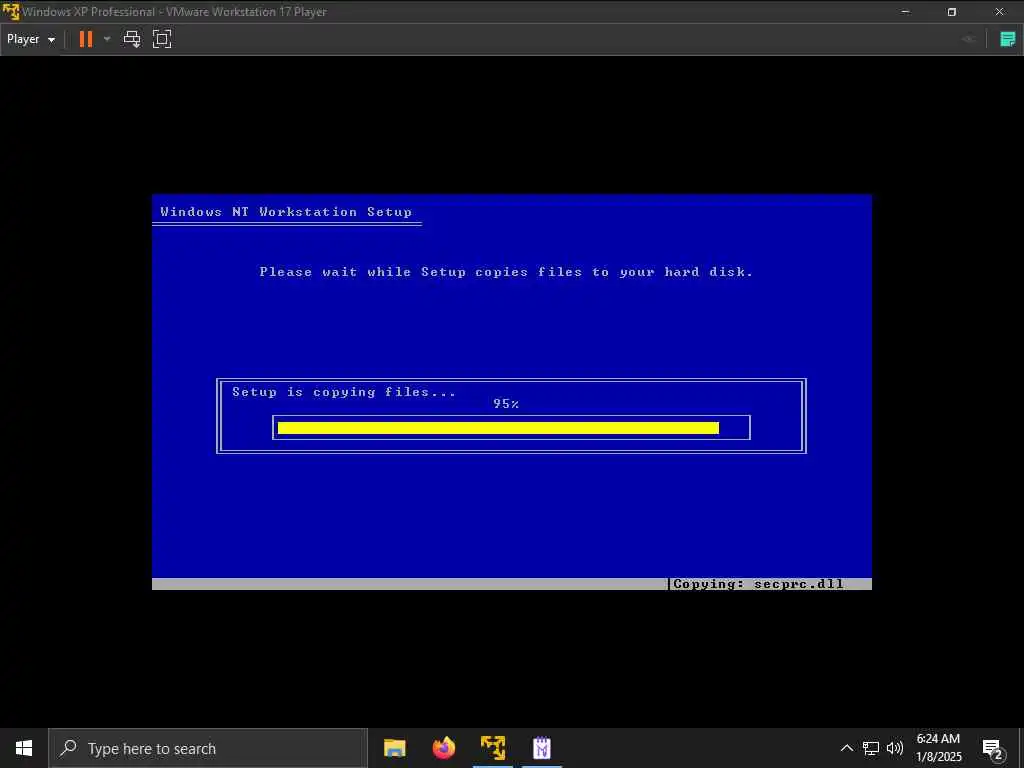
Task: Click VMware Workstation title bar icon
Action: (x=11, y=12)
